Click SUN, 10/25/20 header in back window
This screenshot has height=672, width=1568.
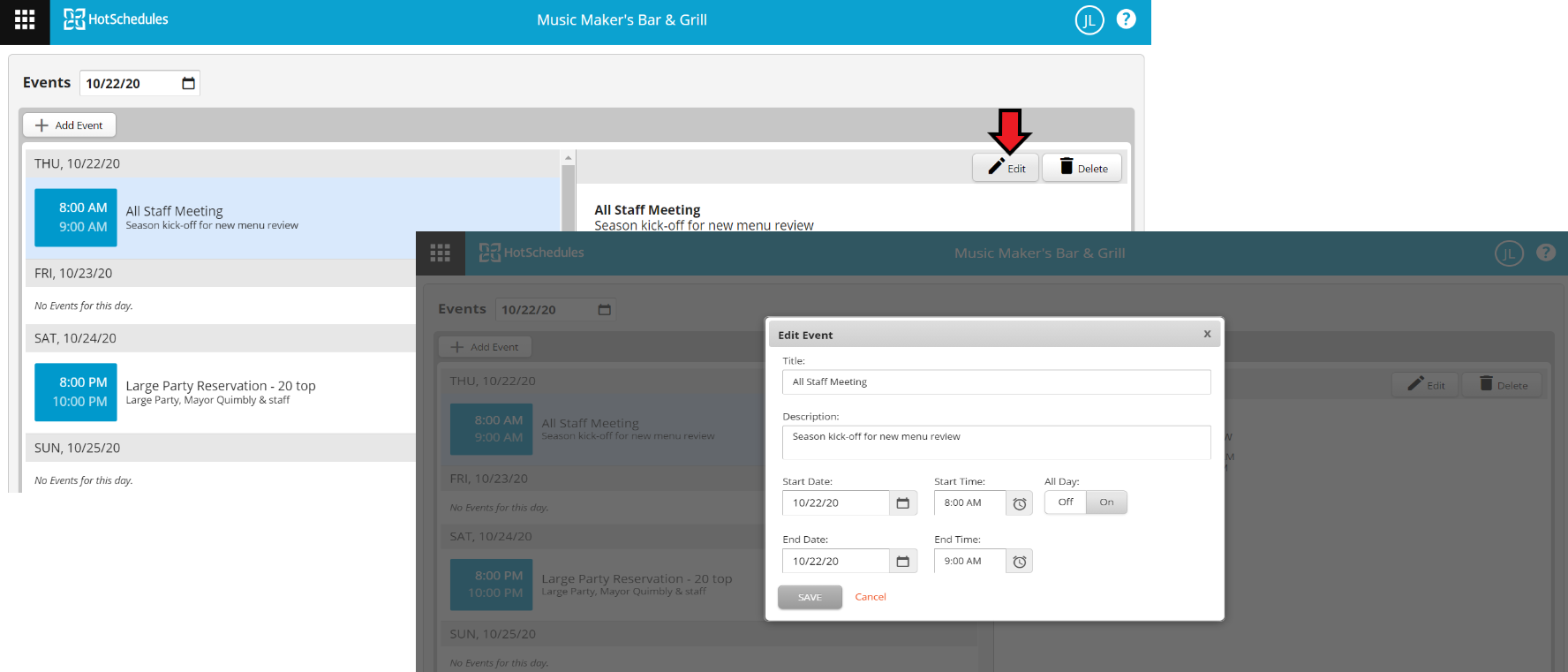pos(221,448)
